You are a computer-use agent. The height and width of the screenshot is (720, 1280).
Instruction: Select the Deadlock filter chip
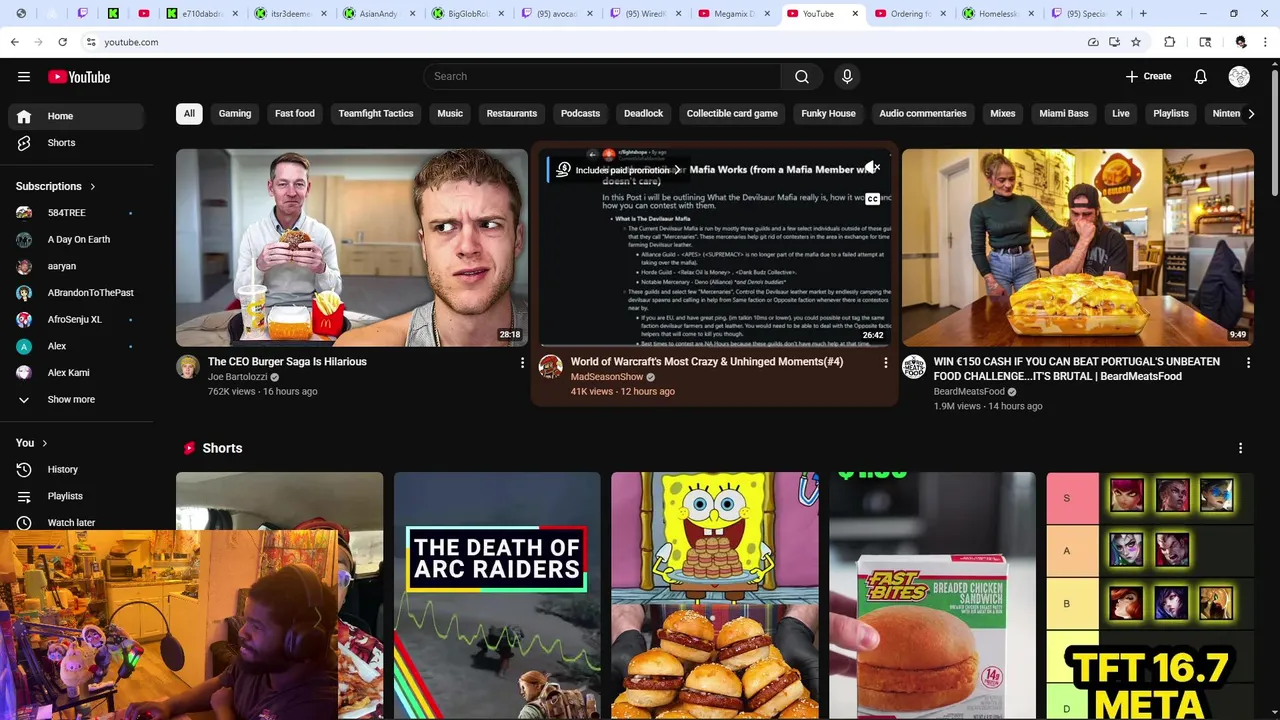pyautogui.click(x=643, y=114)
